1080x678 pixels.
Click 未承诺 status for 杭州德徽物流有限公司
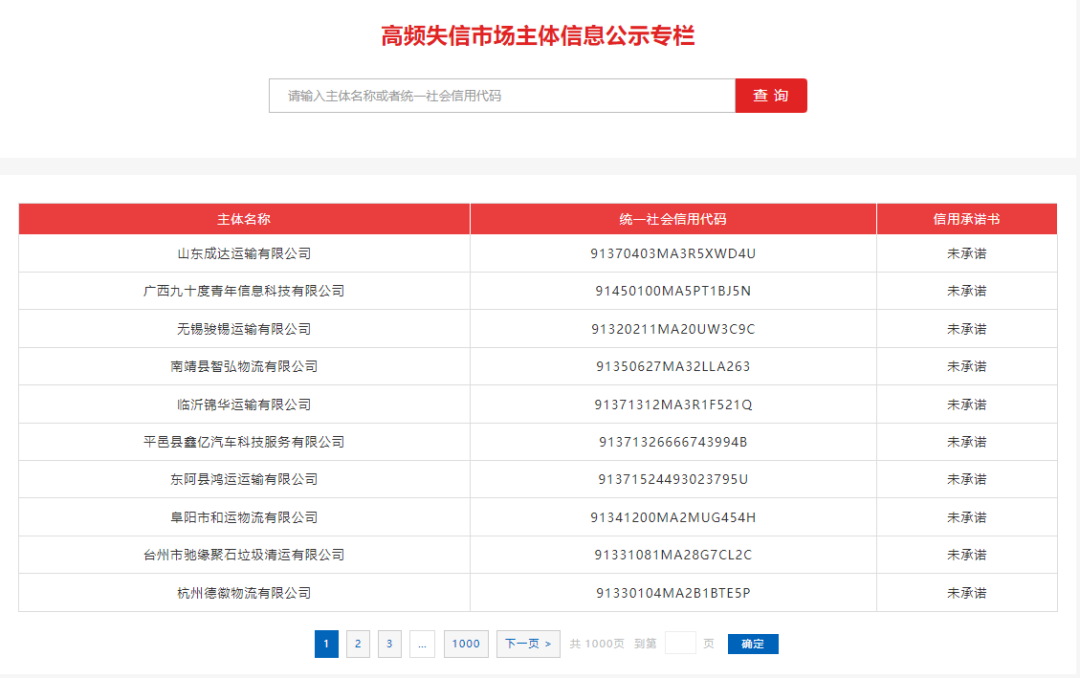[966, 593]
